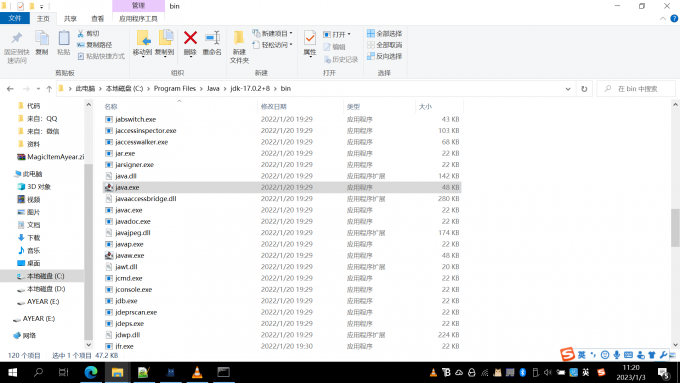Open the Move to command

pyautogui.click(x=142, y=43)
